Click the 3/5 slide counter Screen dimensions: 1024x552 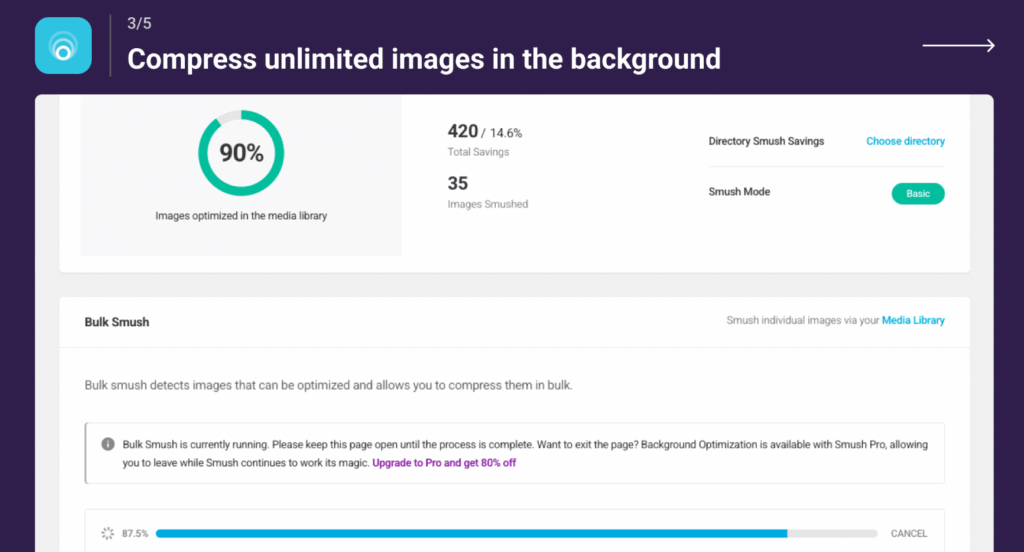click(139, 24)
